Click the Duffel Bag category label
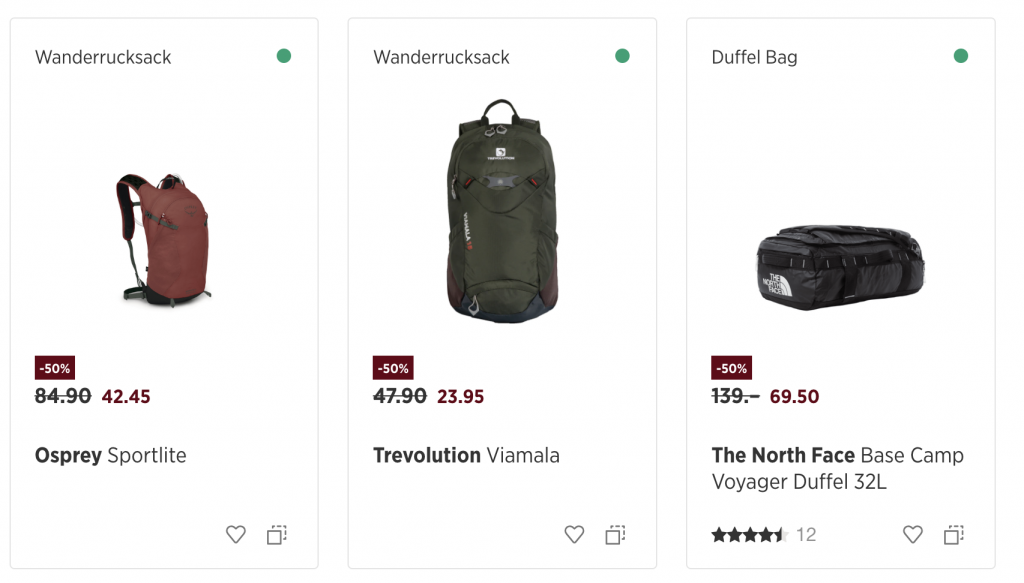The image size is (1024, 583). [x=754, y=57]
